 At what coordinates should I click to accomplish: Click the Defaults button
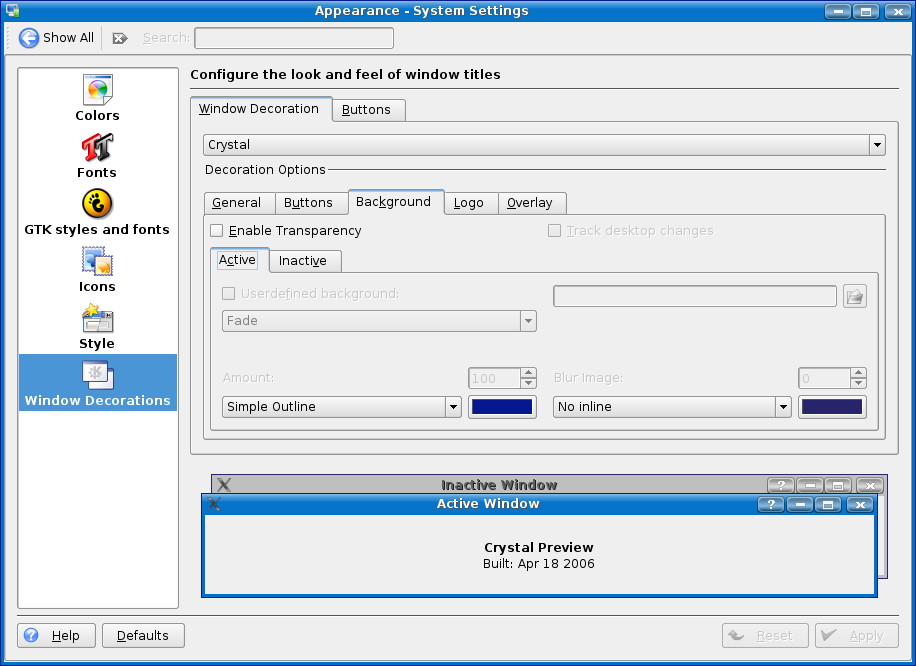(143, 635)
